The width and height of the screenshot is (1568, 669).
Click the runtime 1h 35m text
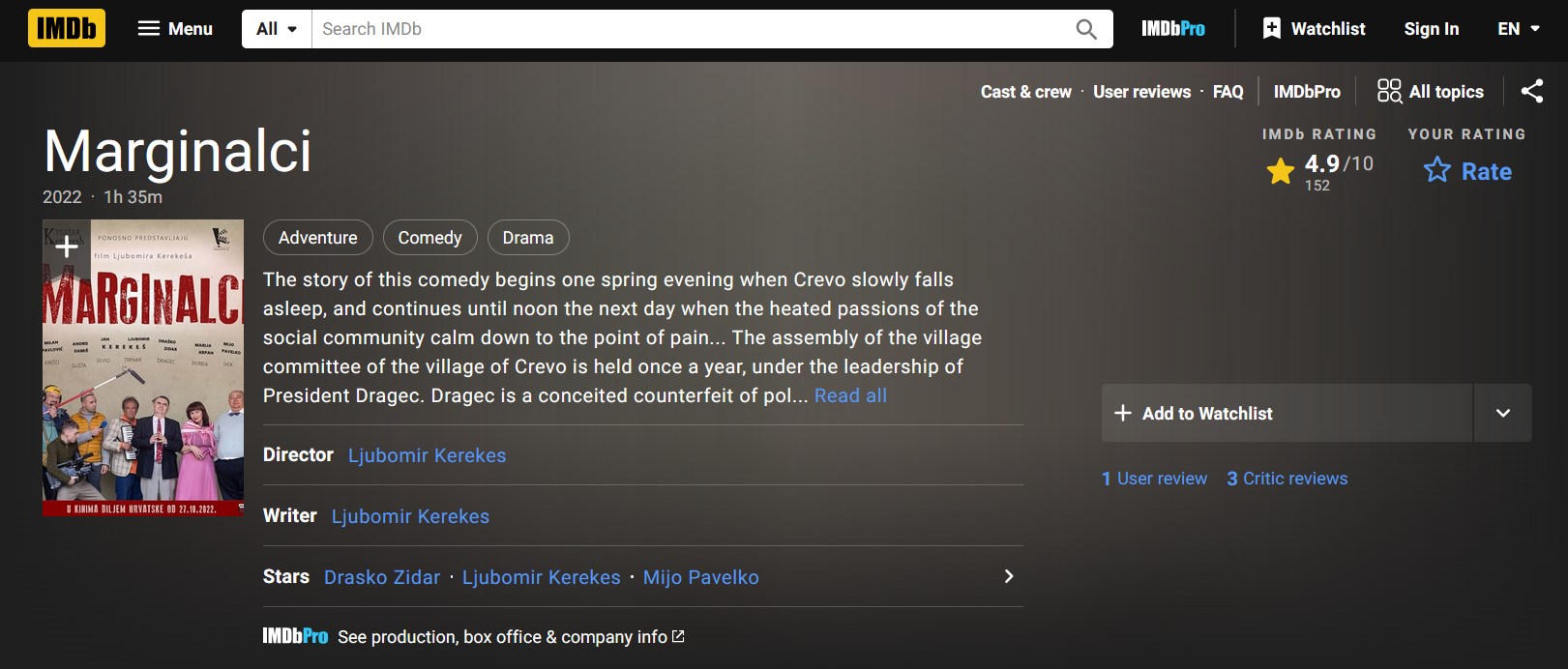(x=133, y=197)
